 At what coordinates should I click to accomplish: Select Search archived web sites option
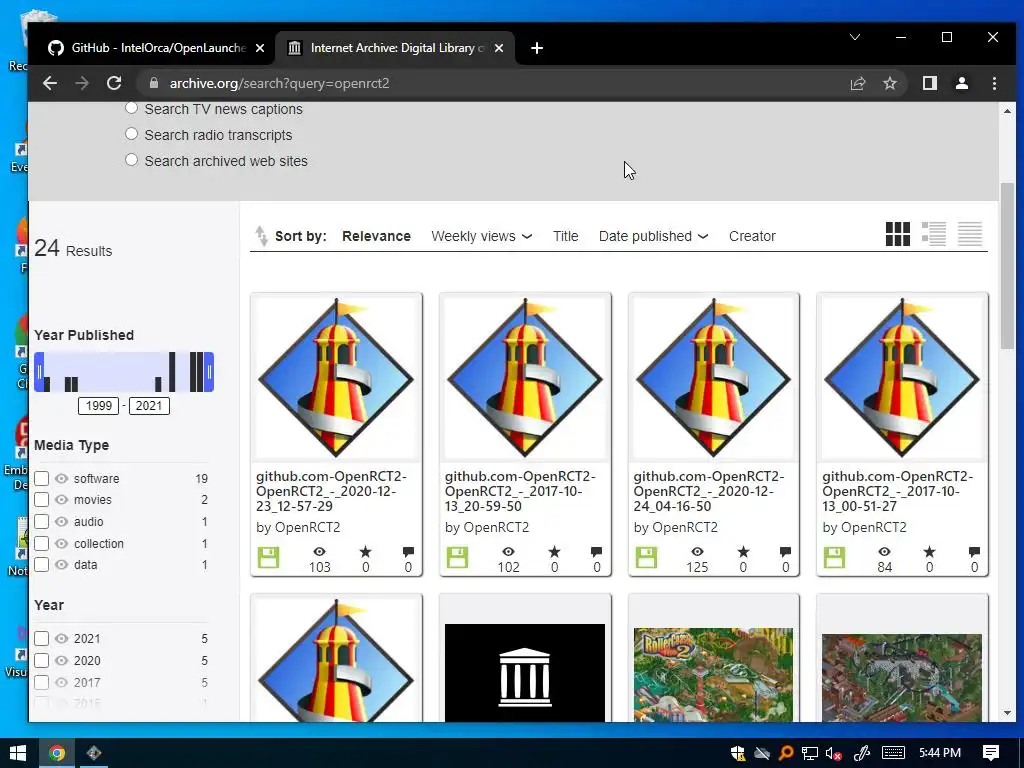(131, 160)
